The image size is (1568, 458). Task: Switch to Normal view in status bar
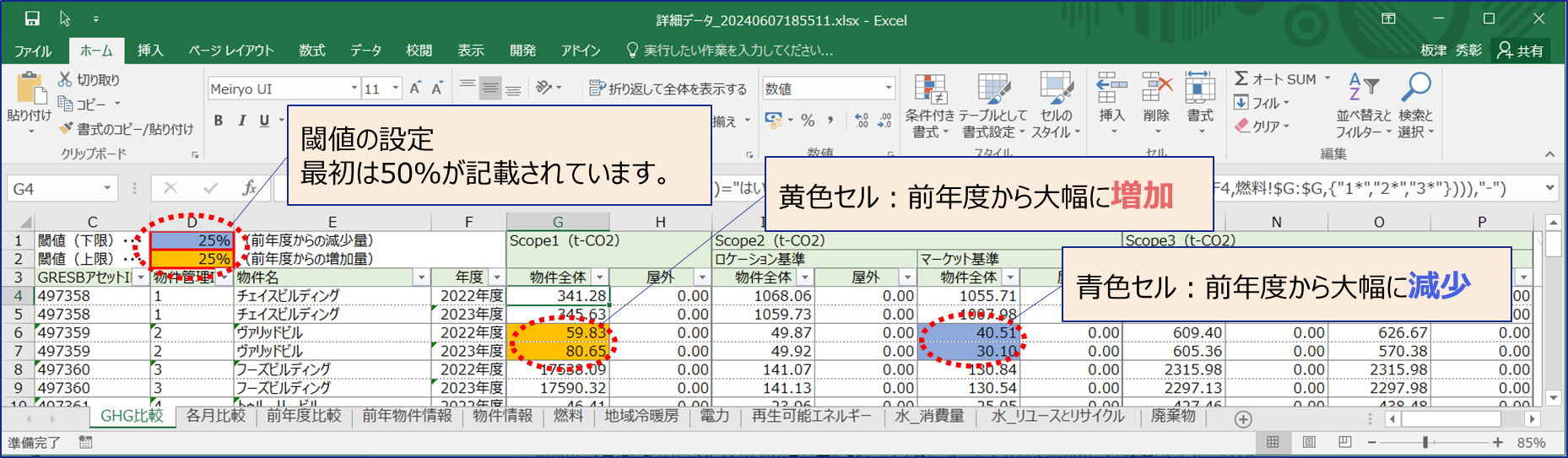click(1273, 442)
